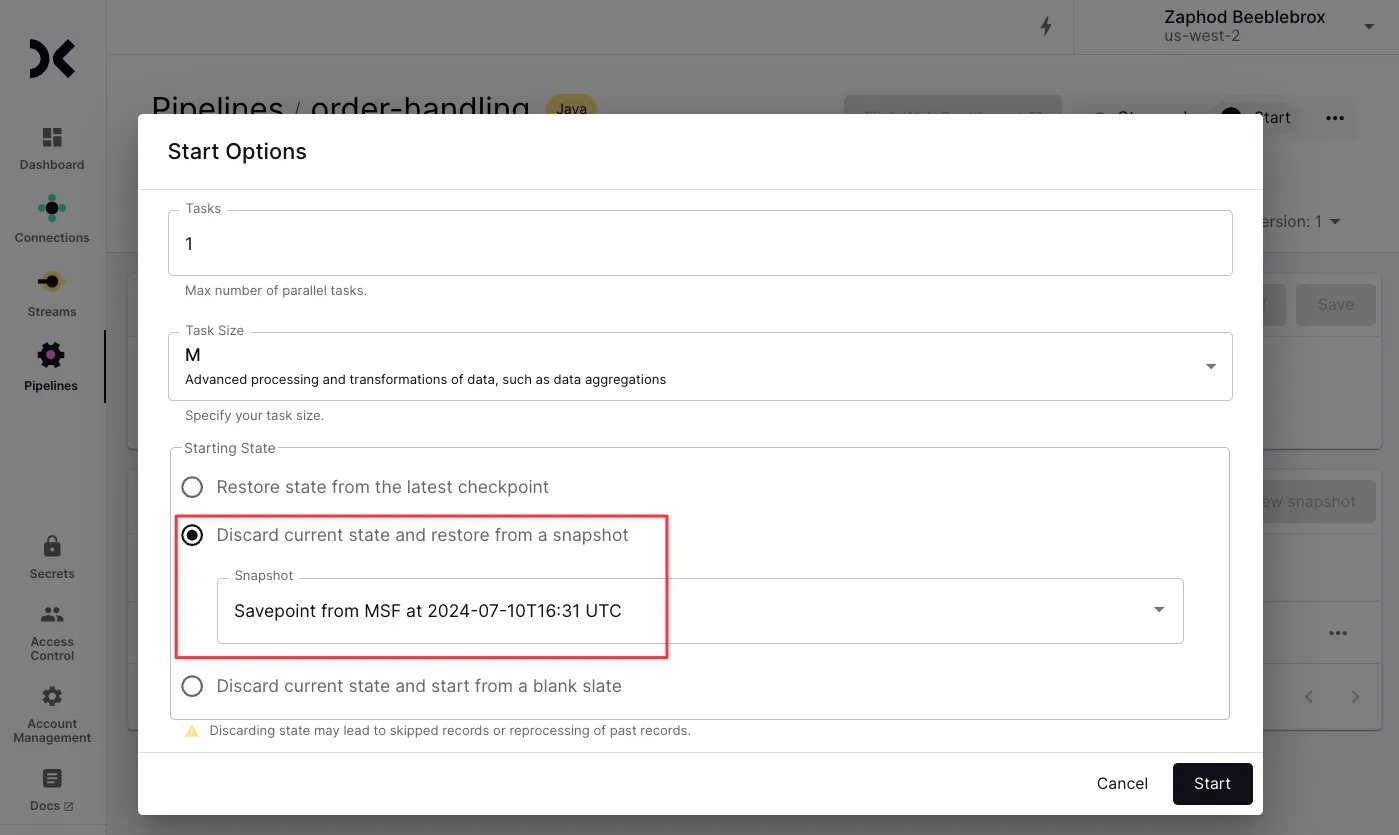Open Docs external link in sidebar
This screenshot has width=1399, height=835.
(52, 779)
